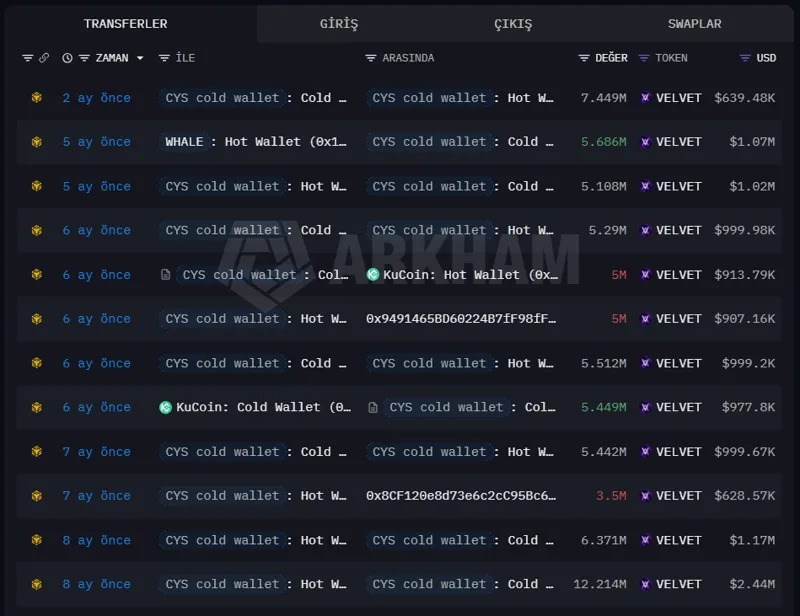
Task: Open the ZAMAN column filter icon
Action: pyautogui.click(x=84, y=58)
